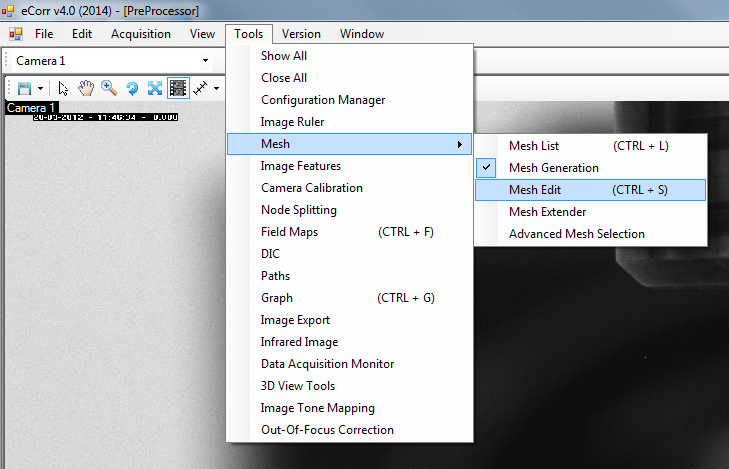This screenshot has width=729, height=469.
Task: Select Image Features menu entry
Action: point(349,166)
